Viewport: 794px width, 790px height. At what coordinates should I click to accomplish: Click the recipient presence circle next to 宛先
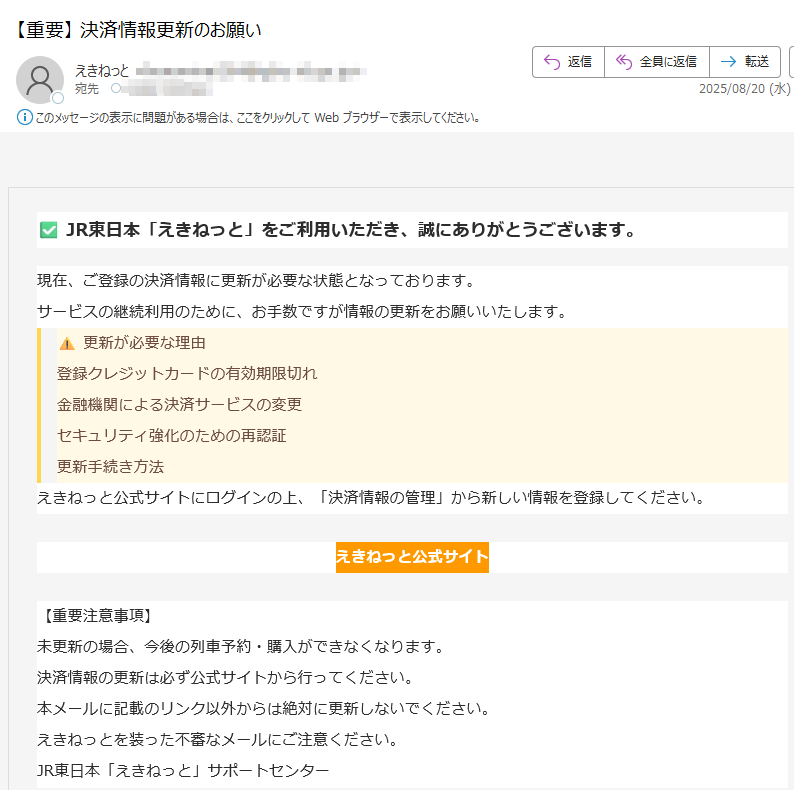tap(116, 88)
